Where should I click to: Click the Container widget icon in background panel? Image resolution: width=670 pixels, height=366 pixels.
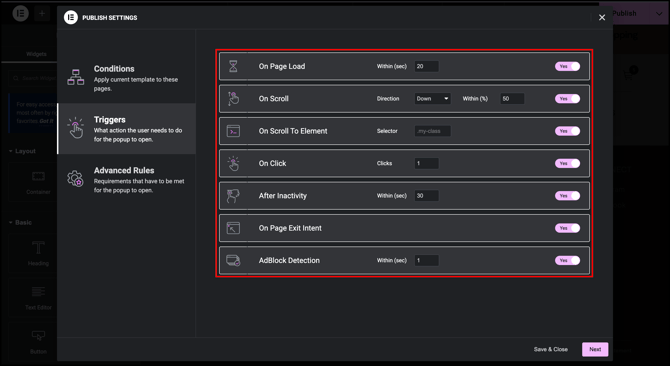click(x=38, y=176)
